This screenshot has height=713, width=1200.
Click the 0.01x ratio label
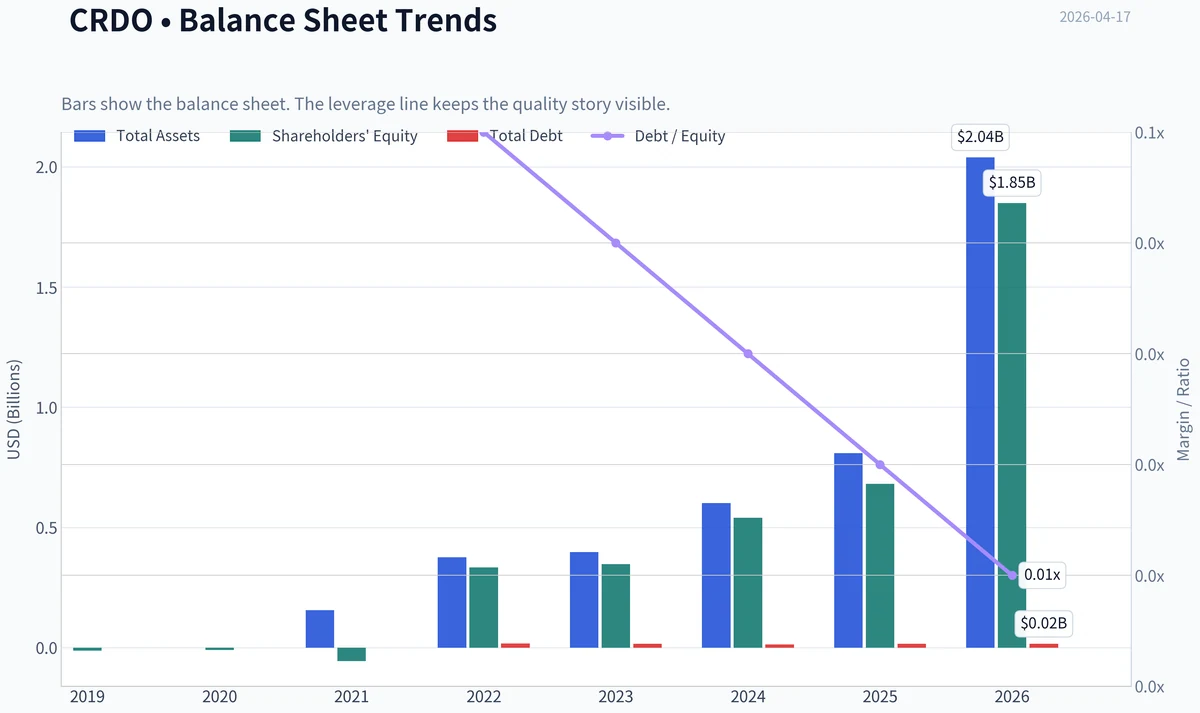point(1042,575)
